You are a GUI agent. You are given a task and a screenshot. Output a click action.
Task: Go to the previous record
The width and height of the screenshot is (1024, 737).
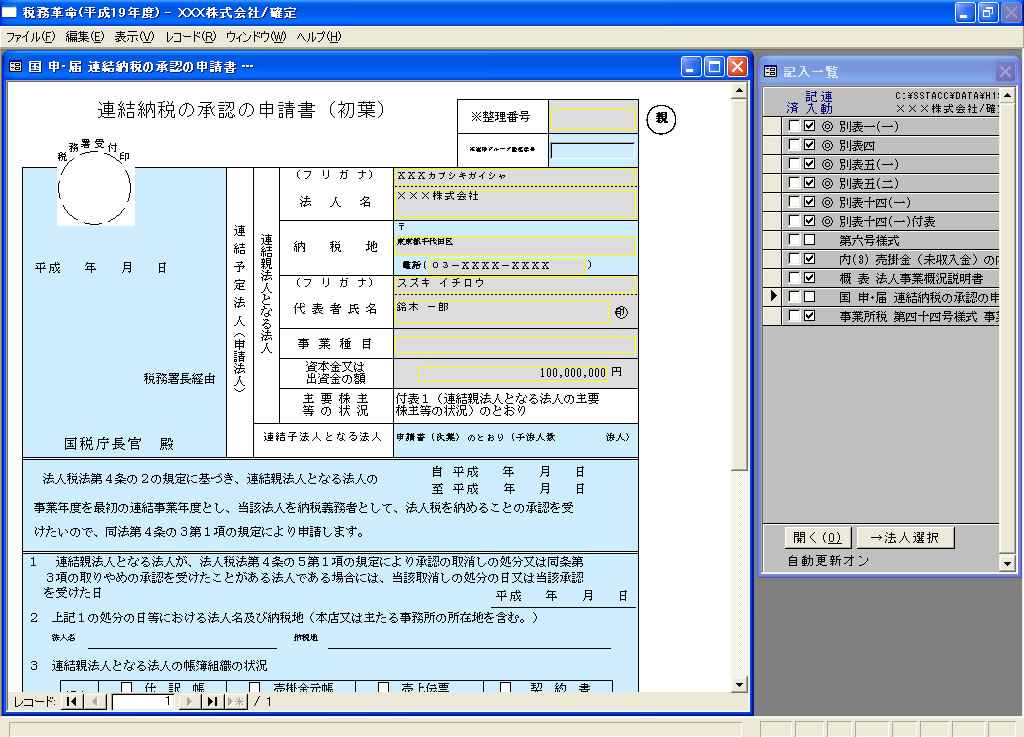[x=95, y=701]
